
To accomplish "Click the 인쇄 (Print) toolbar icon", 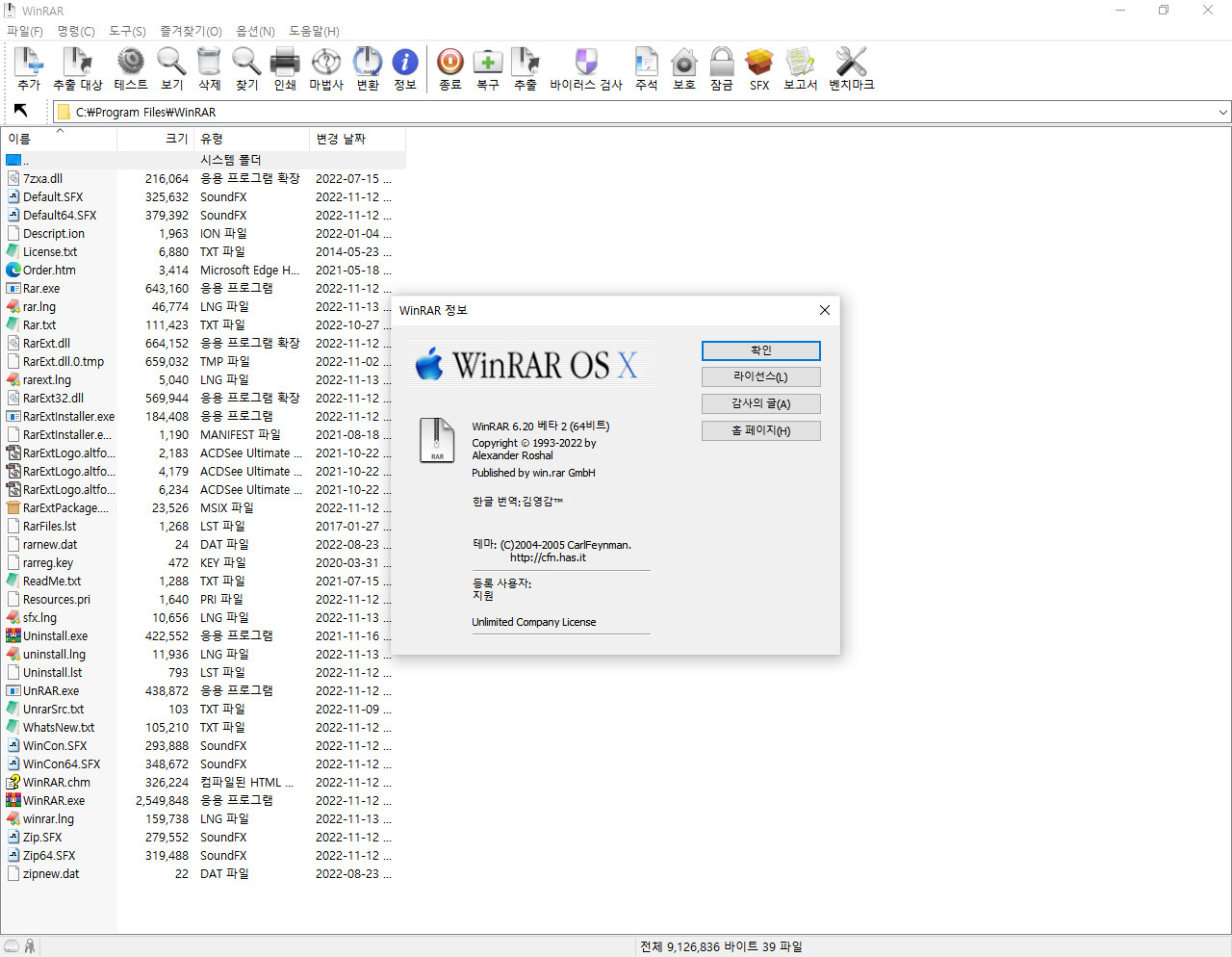I will click(285, 62).
